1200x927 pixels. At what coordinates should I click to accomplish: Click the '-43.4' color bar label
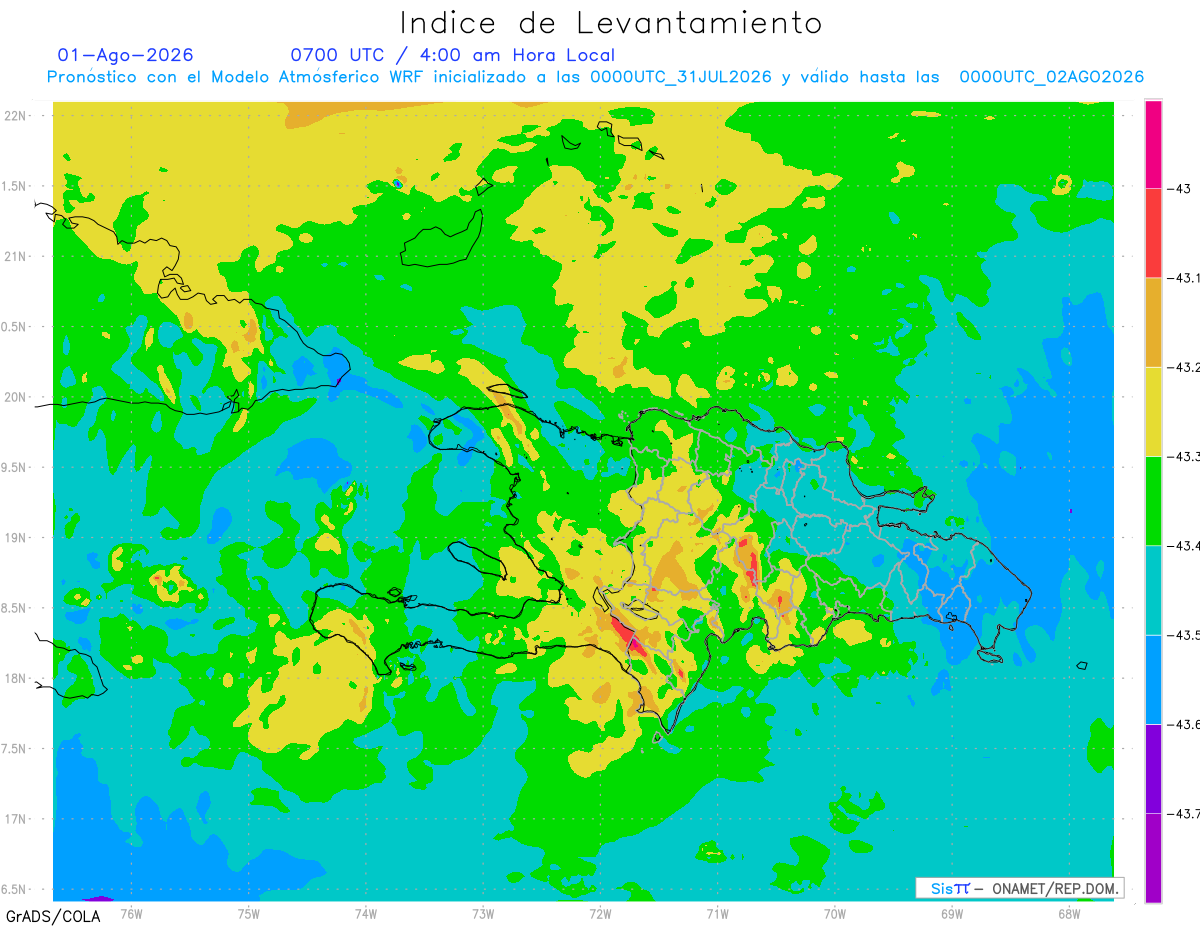click(x=1183, y=545)
